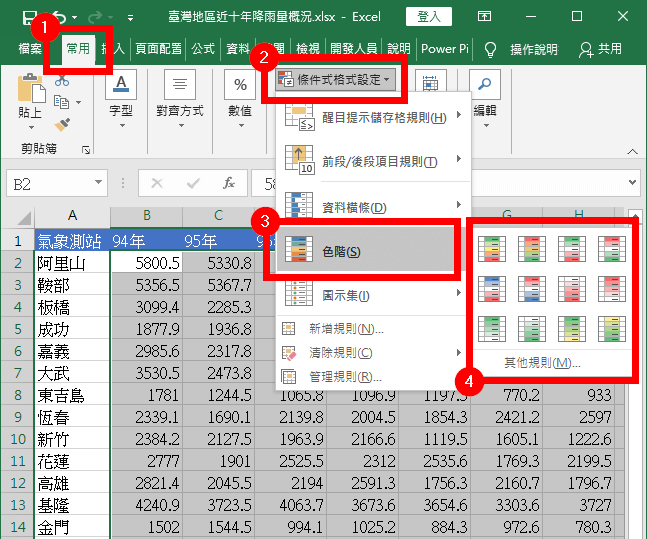This screenshot has height=539, width=647.
Task: Click the ribbon display options icon
Action: tap(484, 17)
